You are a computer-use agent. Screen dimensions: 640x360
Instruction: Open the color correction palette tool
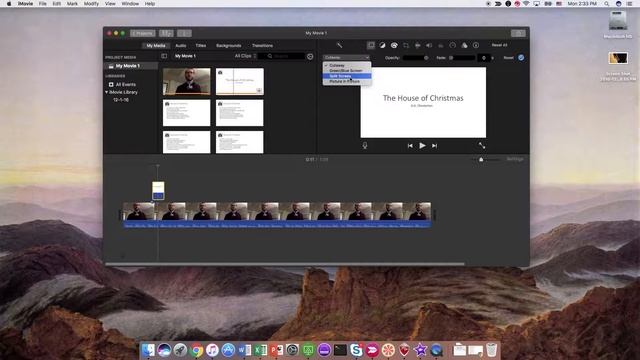(x=394, y=45)
